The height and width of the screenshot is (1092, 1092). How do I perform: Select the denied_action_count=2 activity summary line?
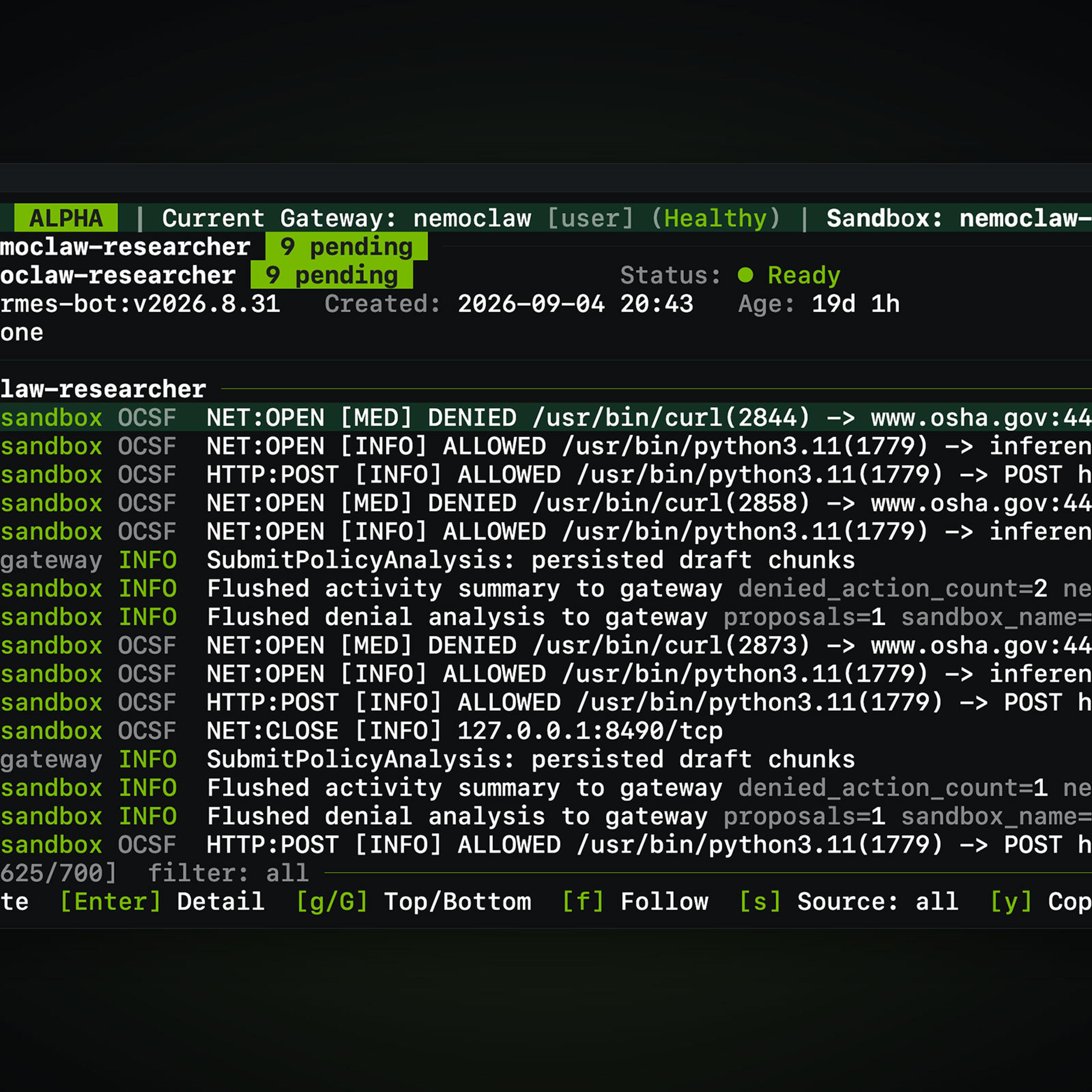(546, 588)
